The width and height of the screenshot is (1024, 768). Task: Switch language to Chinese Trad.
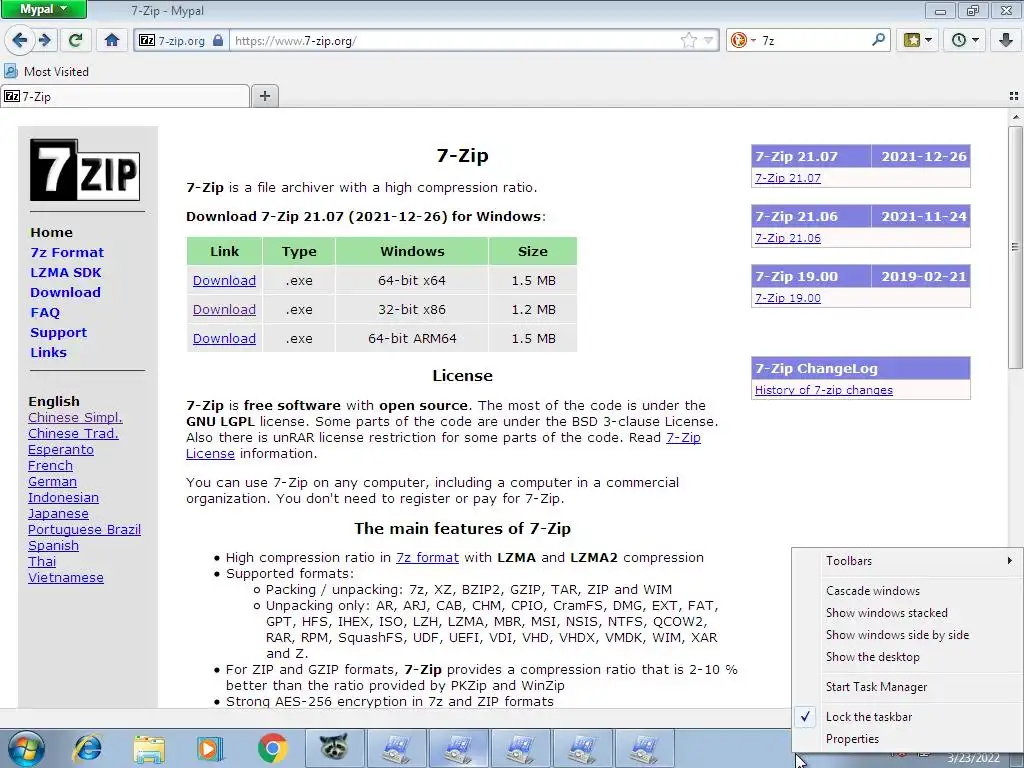73,434
